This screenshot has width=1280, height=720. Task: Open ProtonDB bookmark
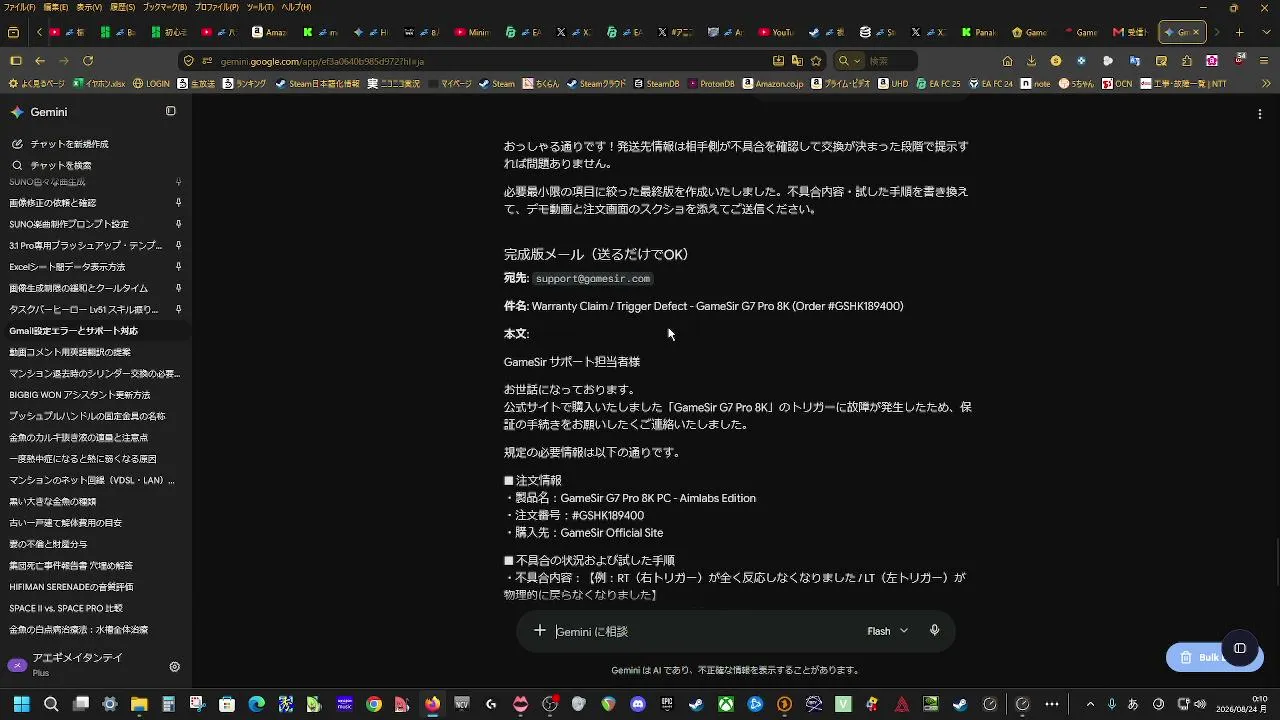[711, 84]
